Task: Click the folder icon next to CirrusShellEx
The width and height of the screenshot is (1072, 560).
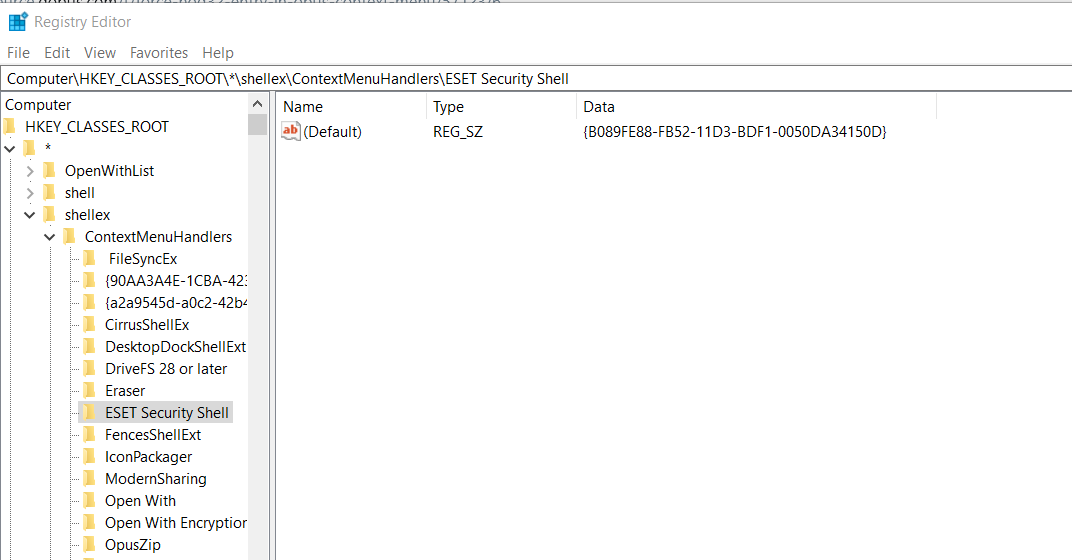Action: point(90,325)
